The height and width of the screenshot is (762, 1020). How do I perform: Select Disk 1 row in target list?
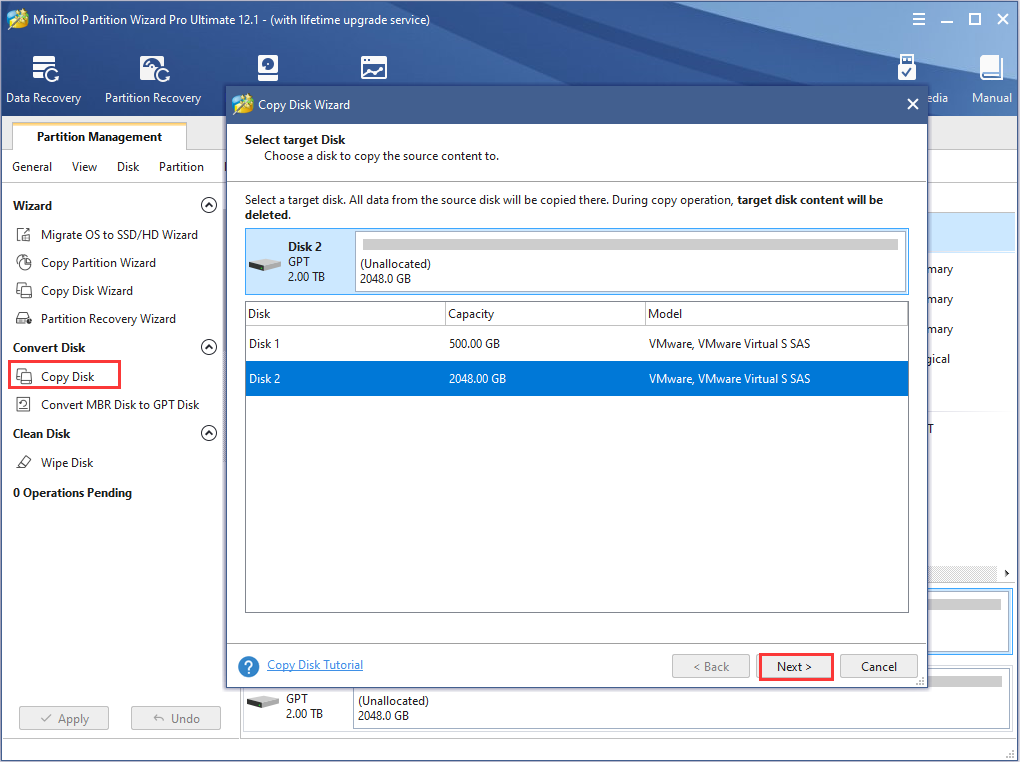click(x=577, y=344)
